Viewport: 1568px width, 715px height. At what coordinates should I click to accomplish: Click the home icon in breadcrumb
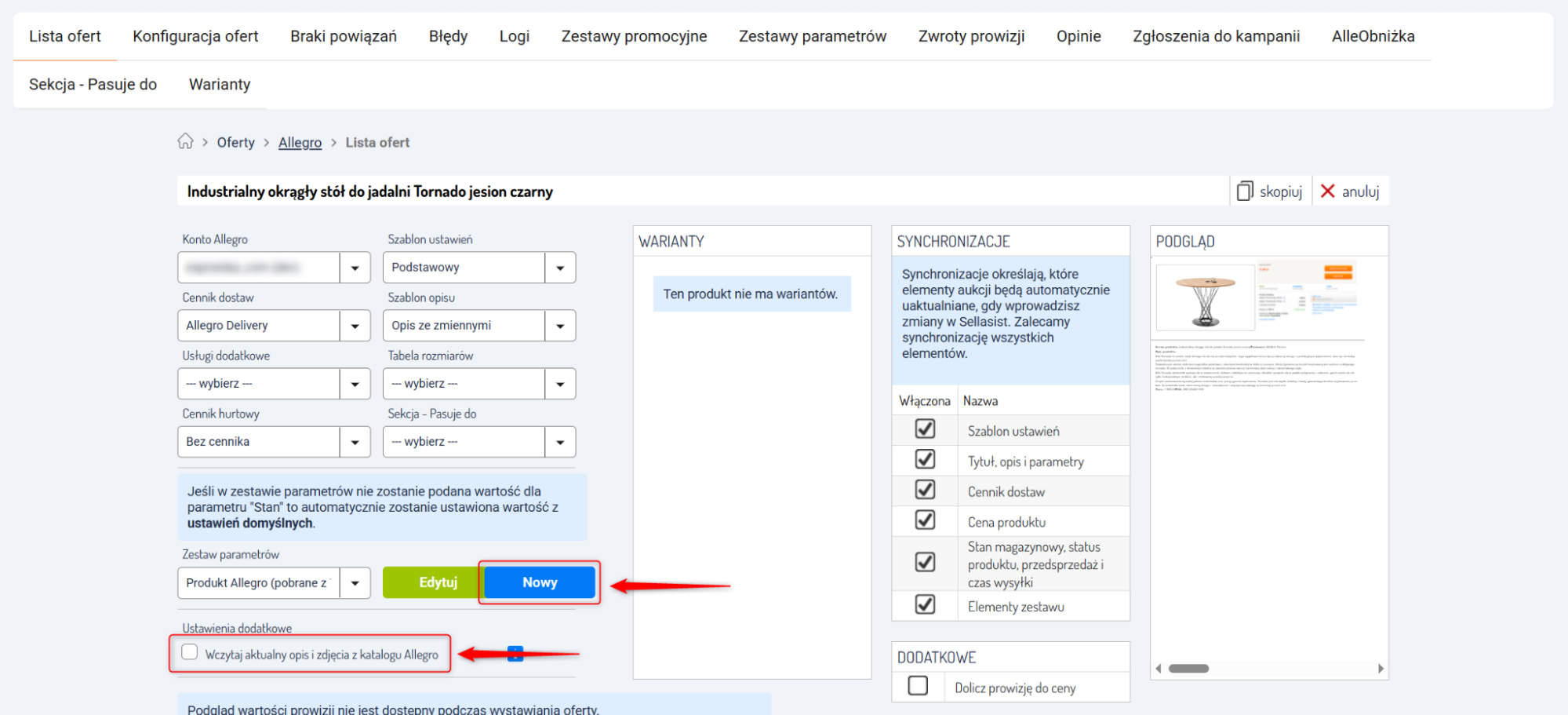click(x=185, y=141)
